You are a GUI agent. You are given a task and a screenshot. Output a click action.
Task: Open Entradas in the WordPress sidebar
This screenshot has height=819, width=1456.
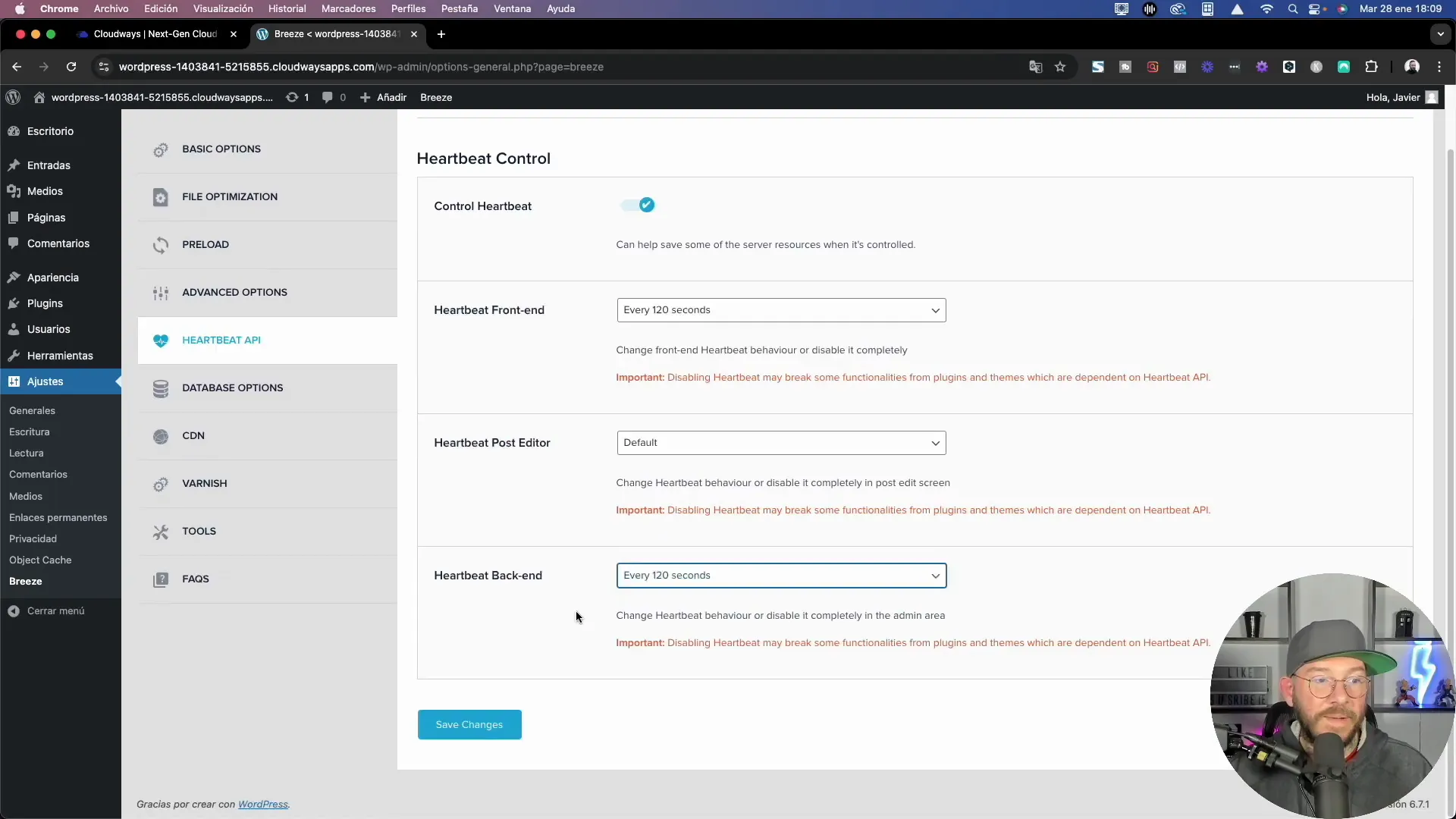coord(61,165)
